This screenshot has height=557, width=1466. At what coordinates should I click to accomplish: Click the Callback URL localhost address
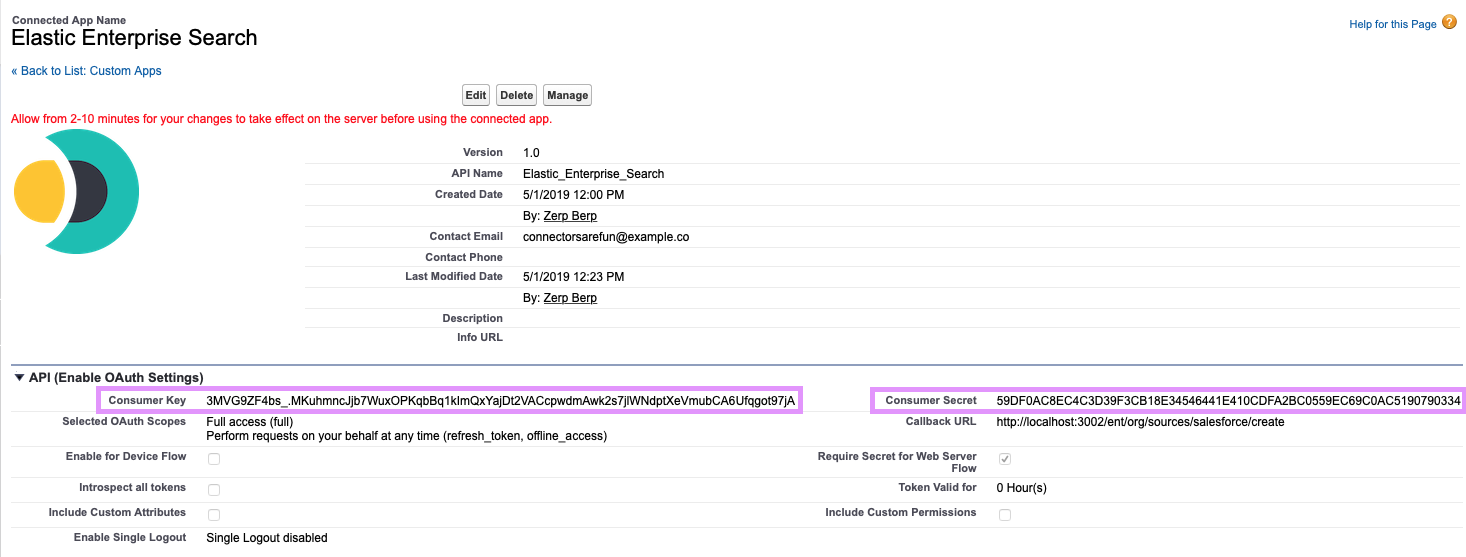click(x=1140, y=422)
